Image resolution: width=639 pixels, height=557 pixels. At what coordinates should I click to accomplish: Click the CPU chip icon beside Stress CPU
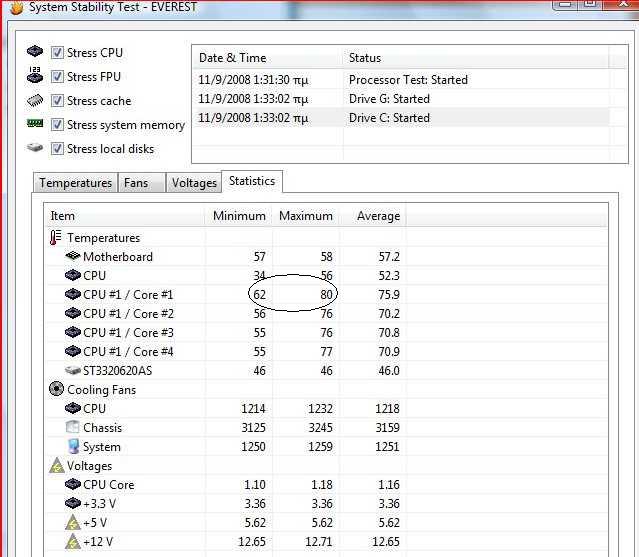pyautogui.click(x=35, y=51)
